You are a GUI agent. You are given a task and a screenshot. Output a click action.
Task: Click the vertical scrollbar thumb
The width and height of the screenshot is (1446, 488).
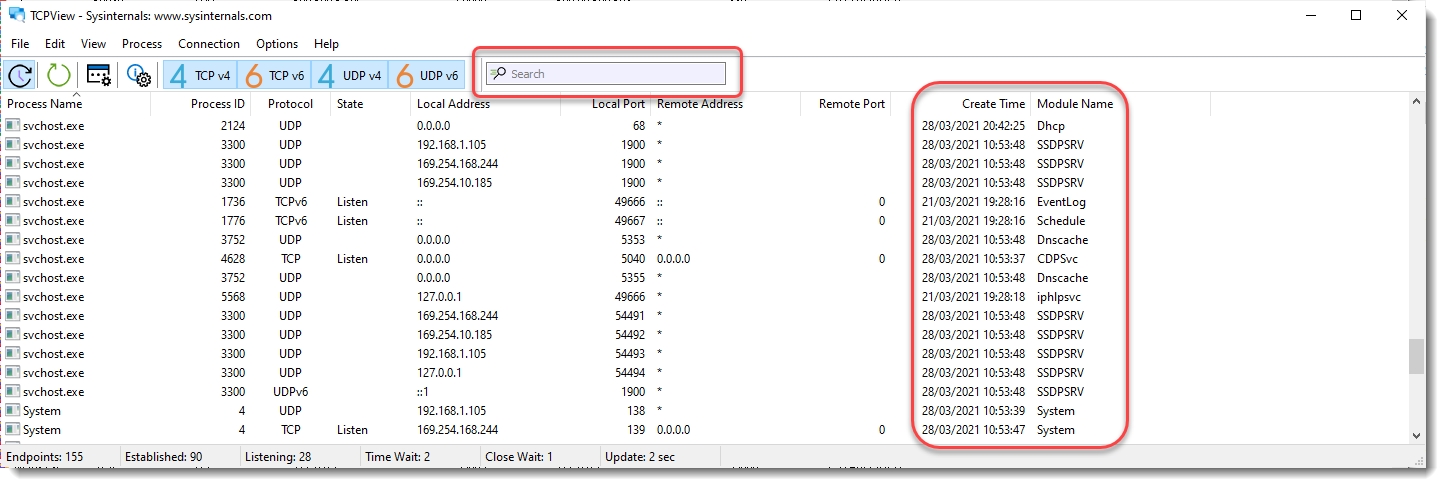[1415, 356]
